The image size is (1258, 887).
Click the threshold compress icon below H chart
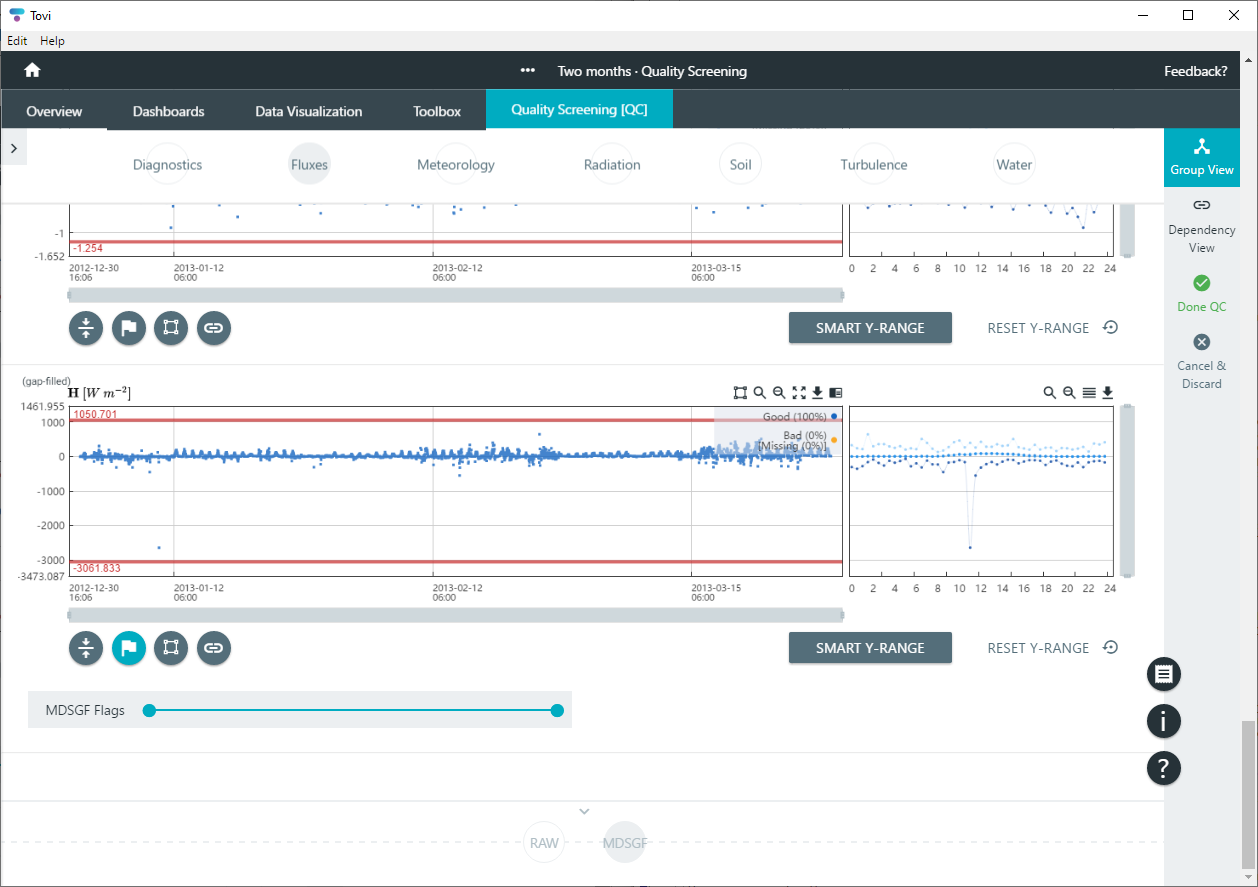pos(86,648)
